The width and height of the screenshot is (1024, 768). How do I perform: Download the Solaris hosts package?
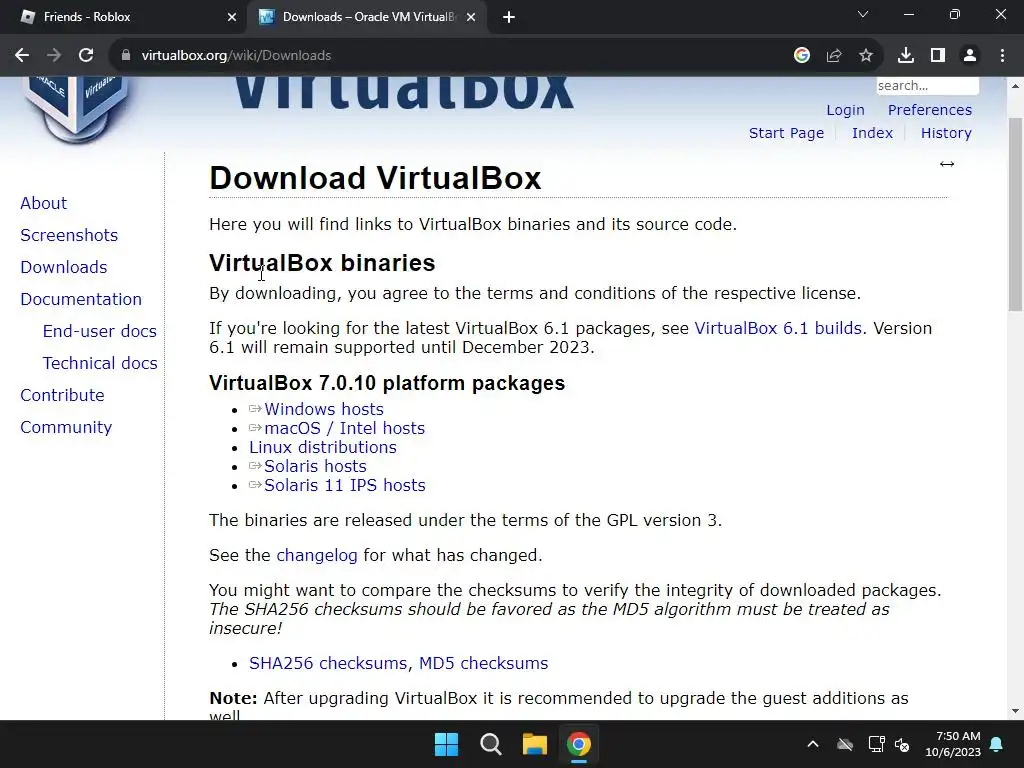(x=315, y=466)
